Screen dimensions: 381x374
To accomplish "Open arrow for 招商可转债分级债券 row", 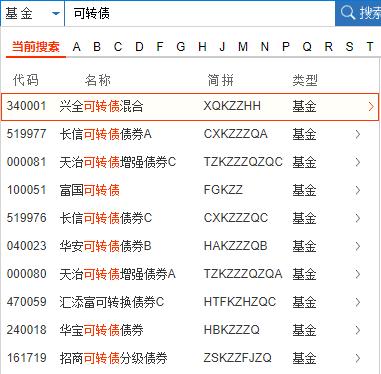I will coord(358,358).
